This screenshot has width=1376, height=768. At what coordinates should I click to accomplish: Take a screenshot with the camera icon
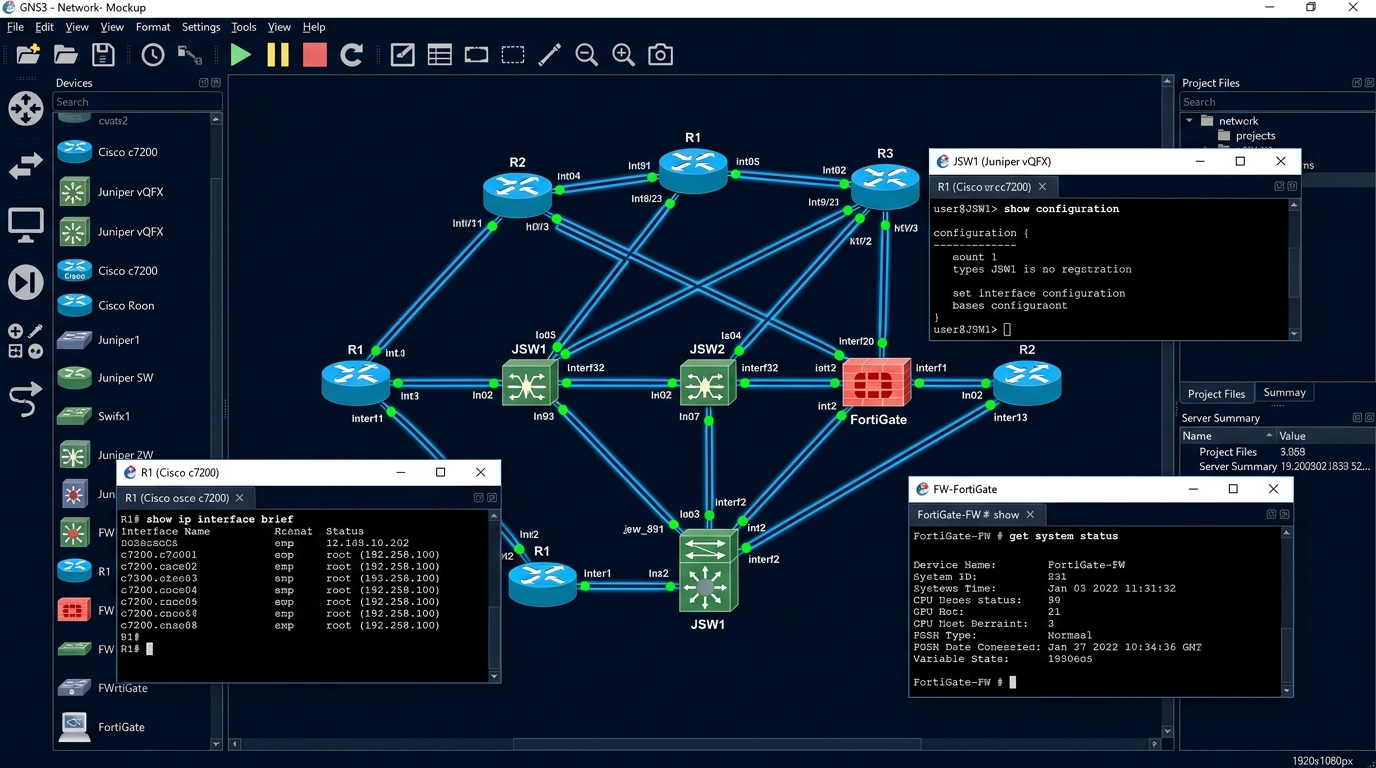[x=660, y=54]
